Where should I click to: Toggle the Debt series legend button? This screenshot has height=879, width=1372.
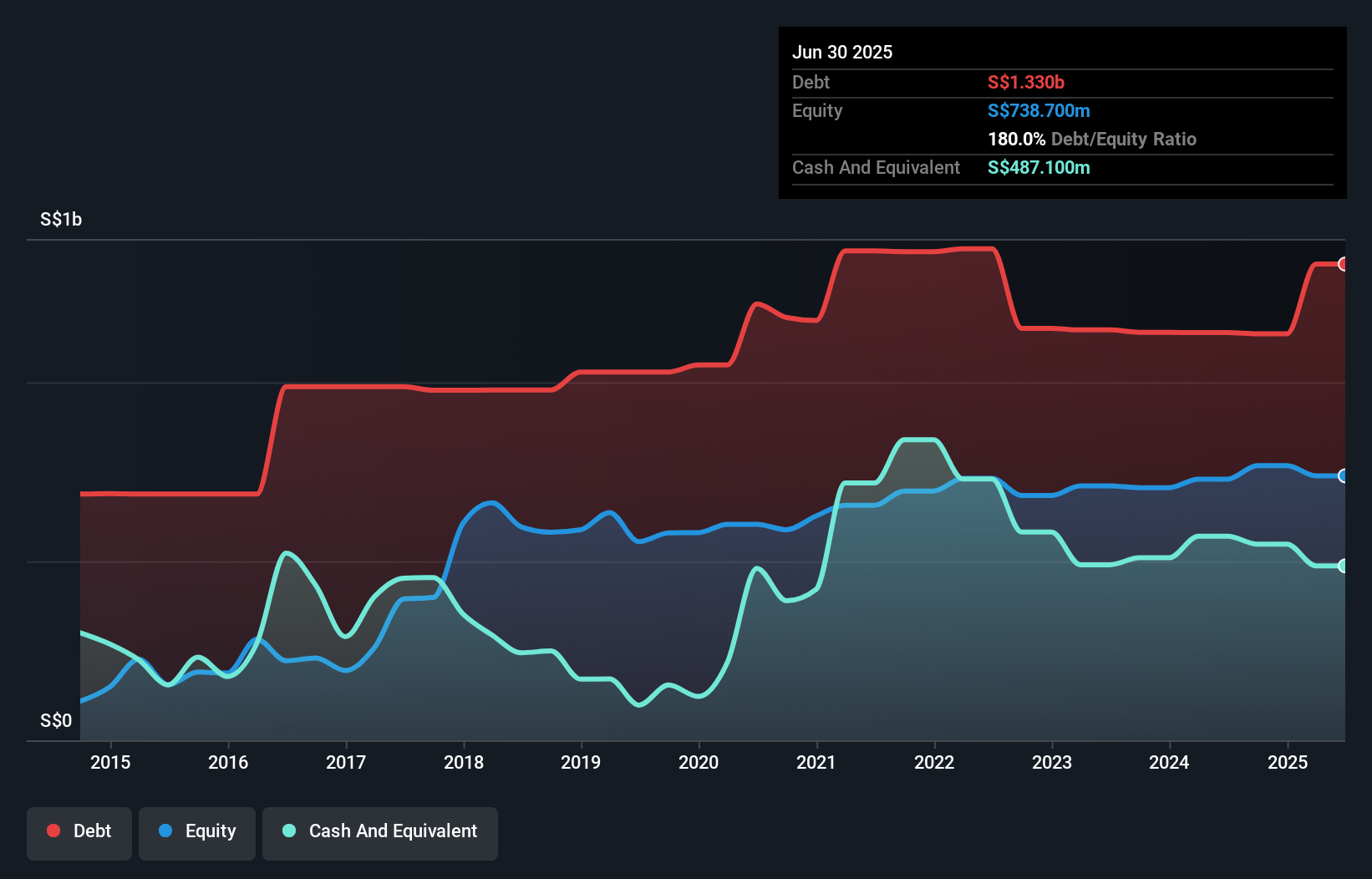click(79, 833)
